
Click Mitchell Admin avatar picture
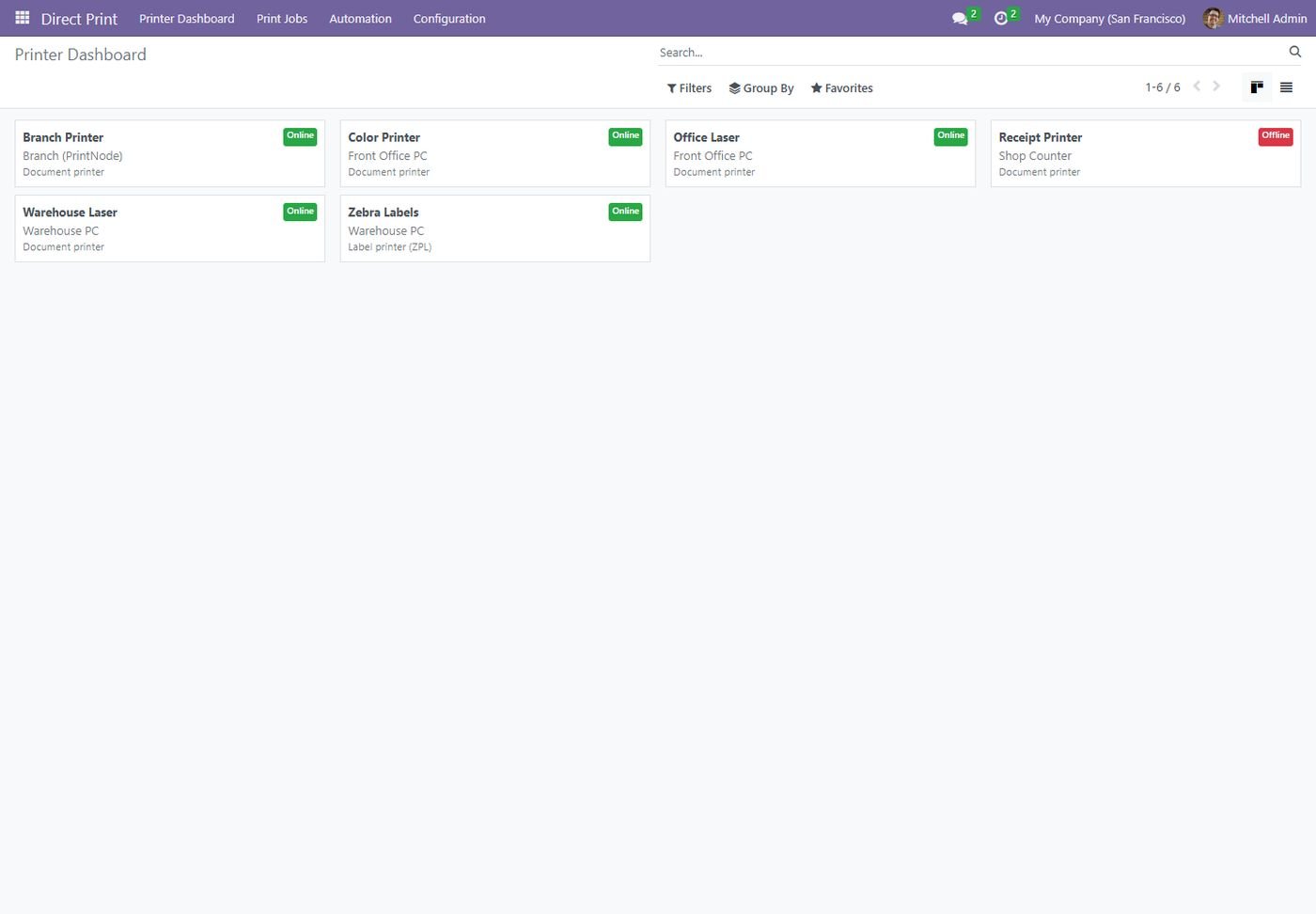tap(1213, 18)
